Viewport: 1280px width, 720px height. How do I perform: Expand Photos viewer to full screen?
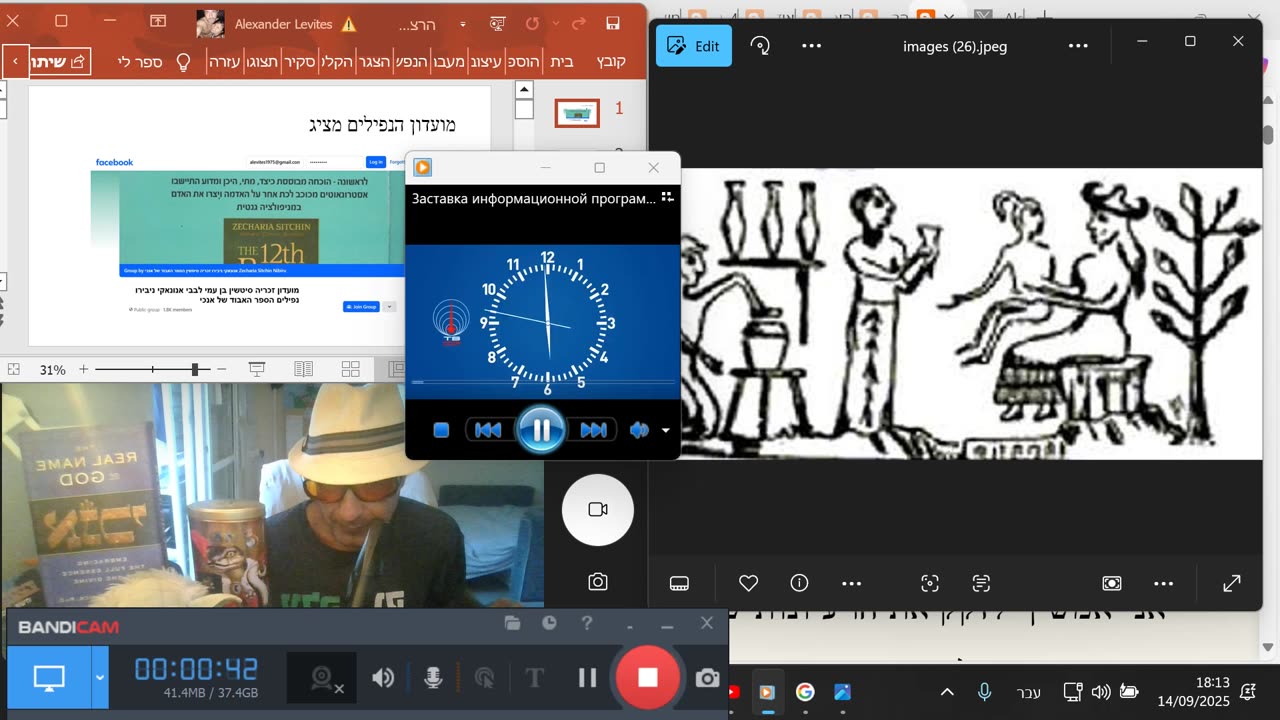point(1232,583)
